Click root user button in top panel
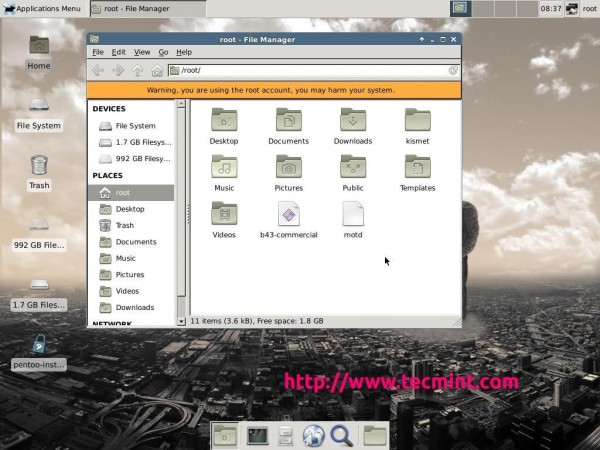 click(x=589, y=8)
